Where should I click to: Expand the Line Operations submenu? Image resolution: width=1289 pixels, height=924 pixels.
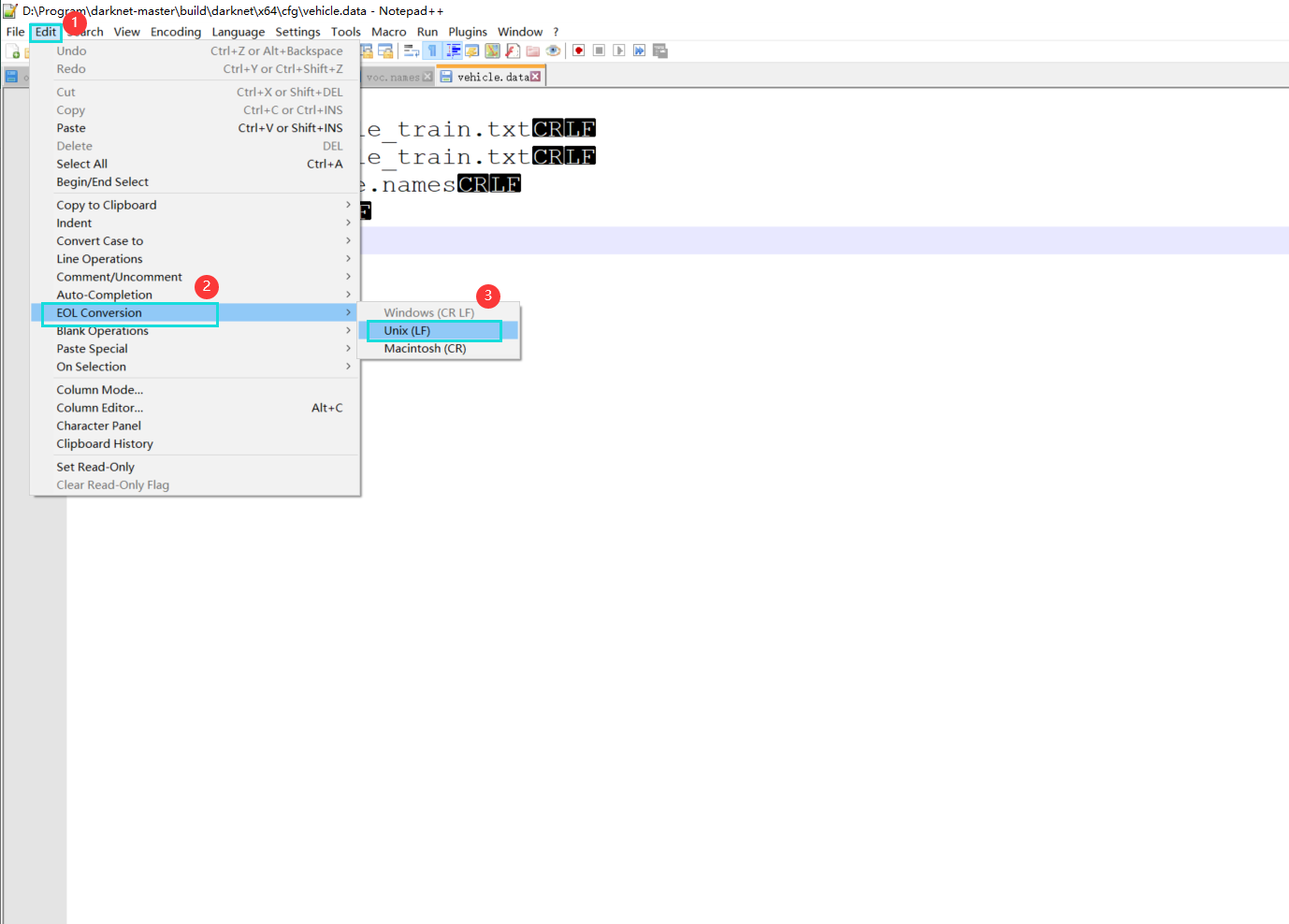point(98,258)
